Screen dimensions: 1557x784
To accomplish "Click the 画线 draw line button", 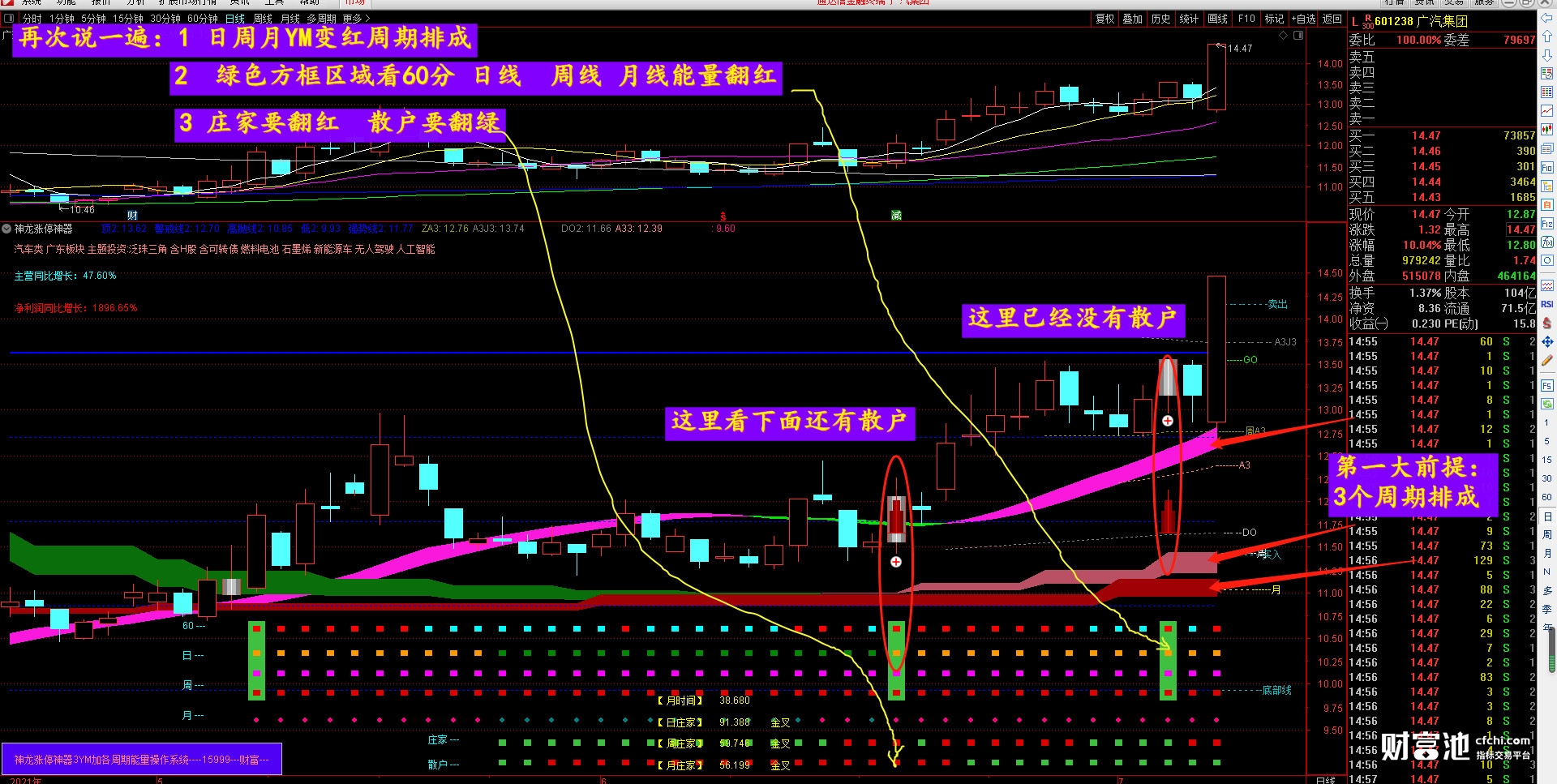I will point(1218,19).
